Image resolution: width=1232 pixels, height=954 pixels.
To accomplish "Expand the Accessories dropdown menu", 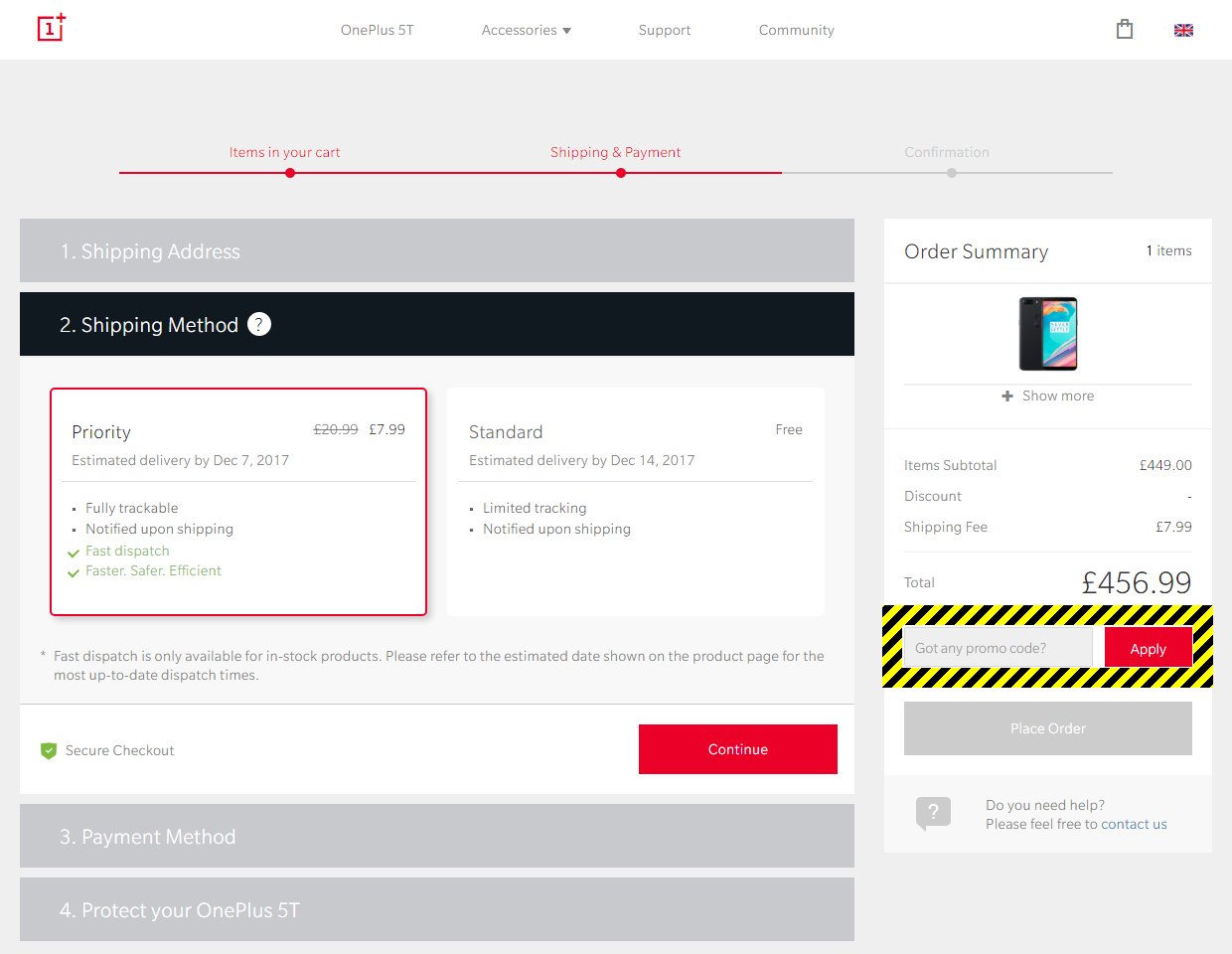I will pos(527,30).
